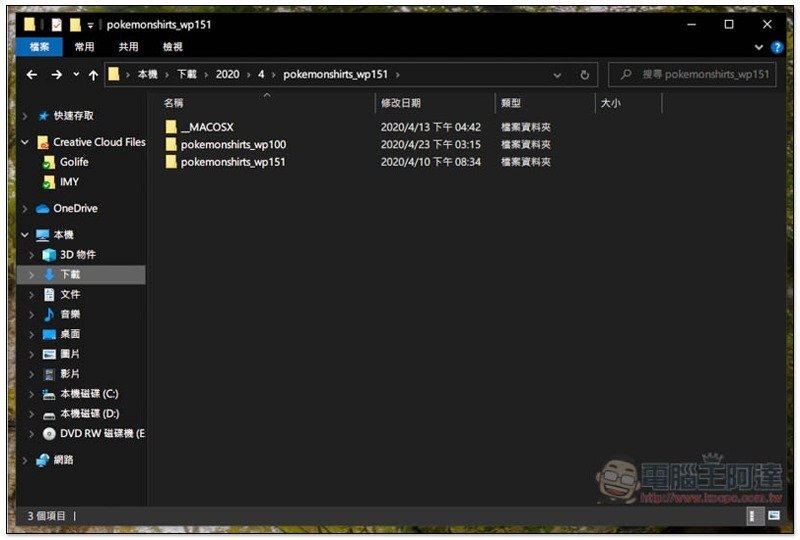Click the date 2020/4/10 下午 08:34
The height and width of the screenshot is (540, 800).
pyautogui.click(x=431, y=162)
